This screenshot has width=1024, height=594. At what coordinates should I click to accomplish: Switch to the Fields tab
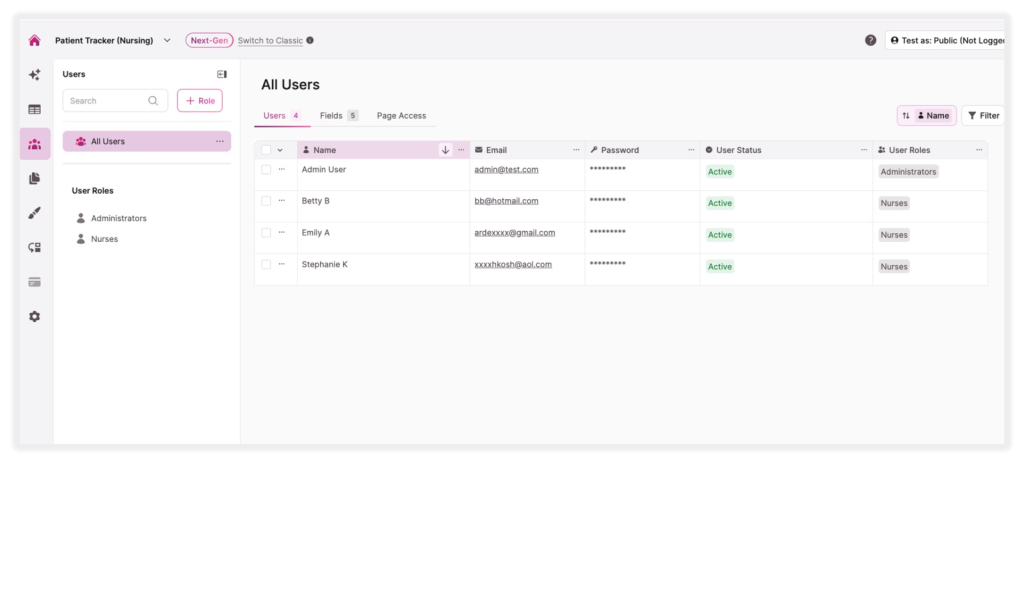[x=333, y=115]
